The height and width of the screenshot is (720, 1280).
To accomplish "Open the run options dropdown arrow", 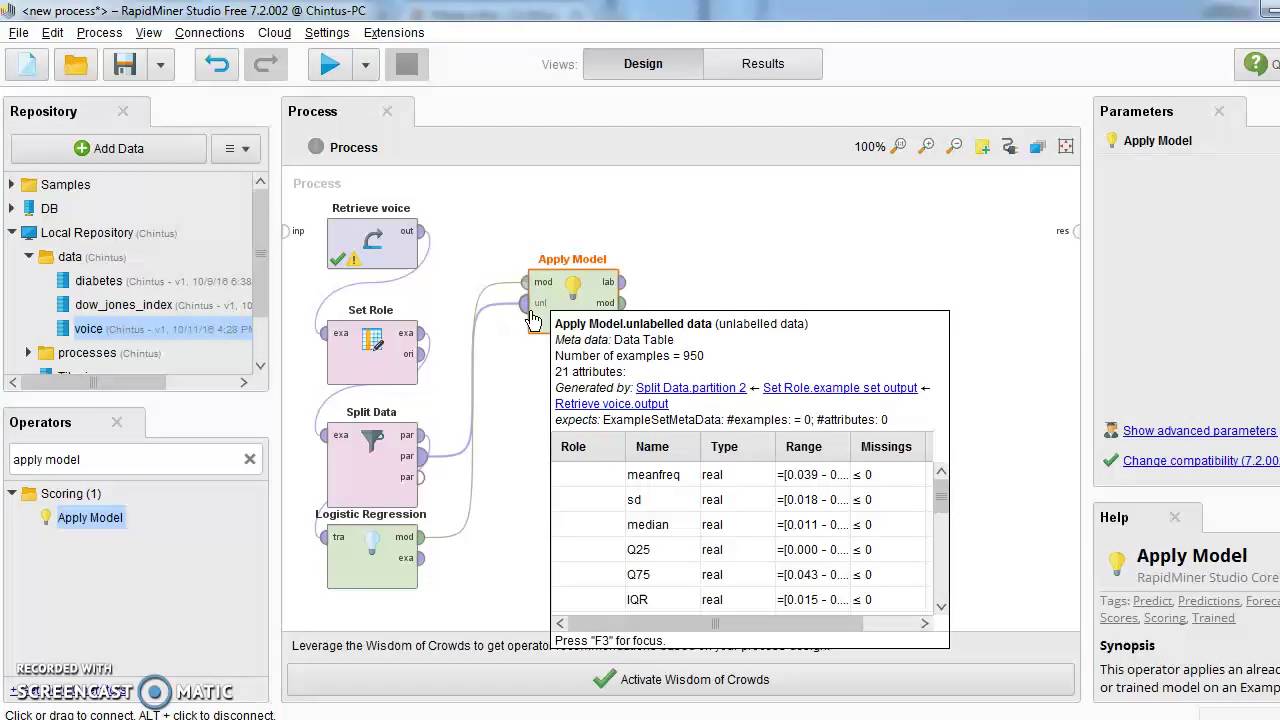I will (x=365, y=65).
